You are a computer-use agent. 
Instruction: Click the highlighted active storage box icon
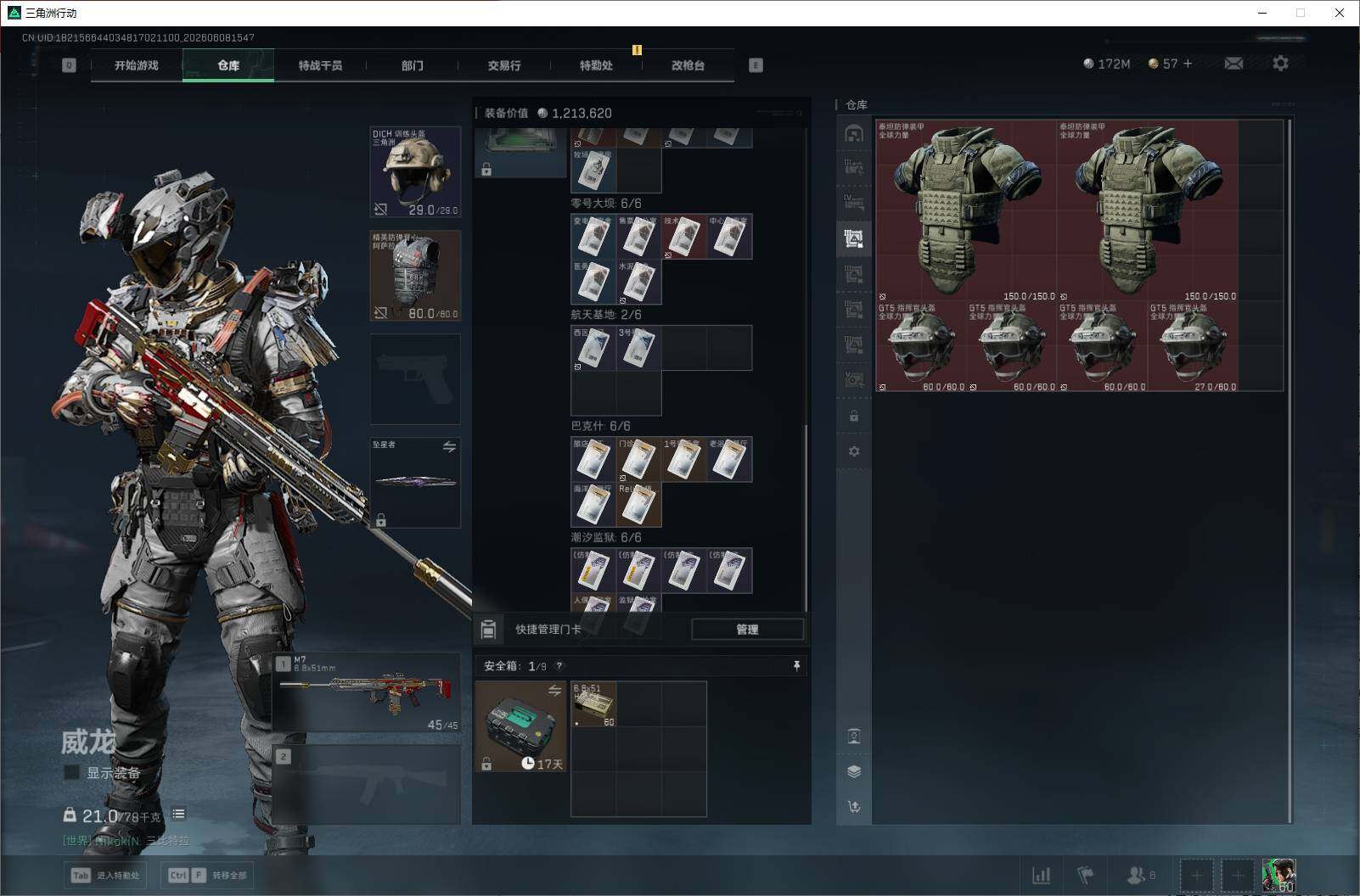click(854, 238)
